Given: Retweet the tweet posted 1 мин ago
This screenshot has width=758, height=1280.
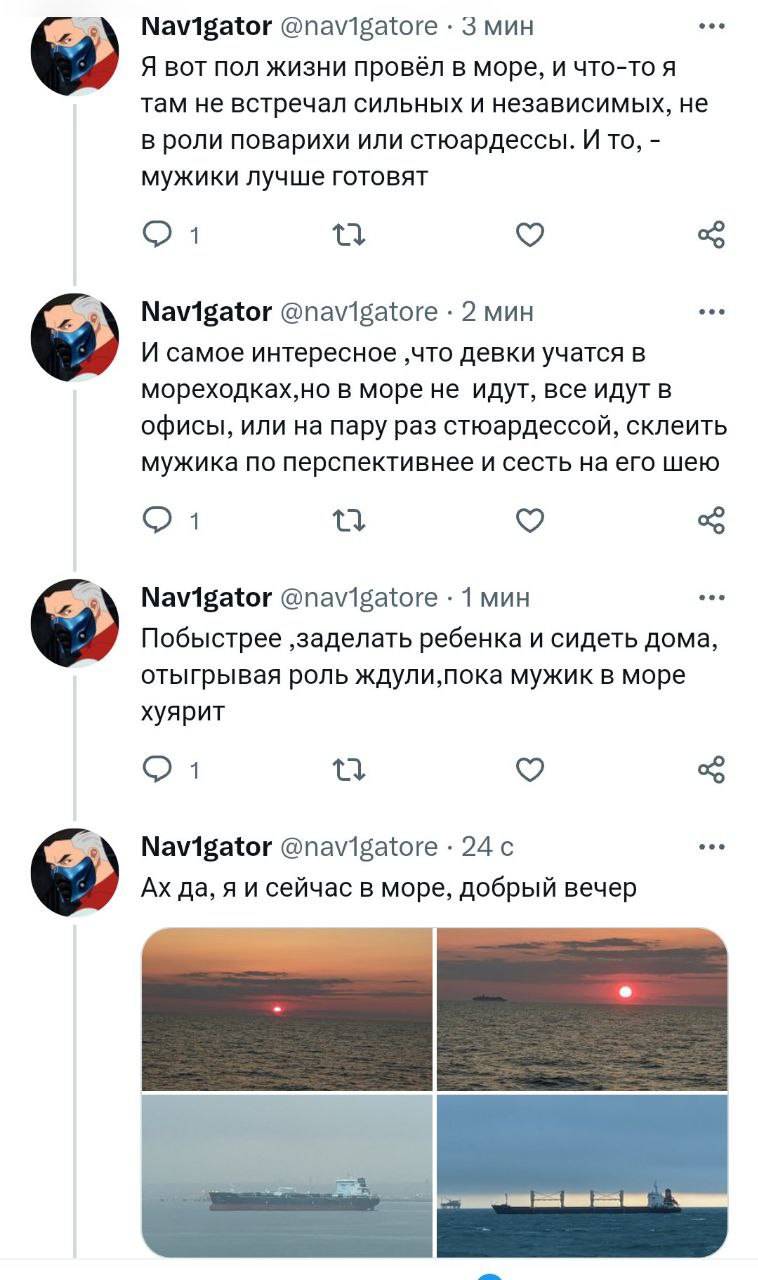Looking at the screenshot, I should pyautogui.click(x=347, y=769).
